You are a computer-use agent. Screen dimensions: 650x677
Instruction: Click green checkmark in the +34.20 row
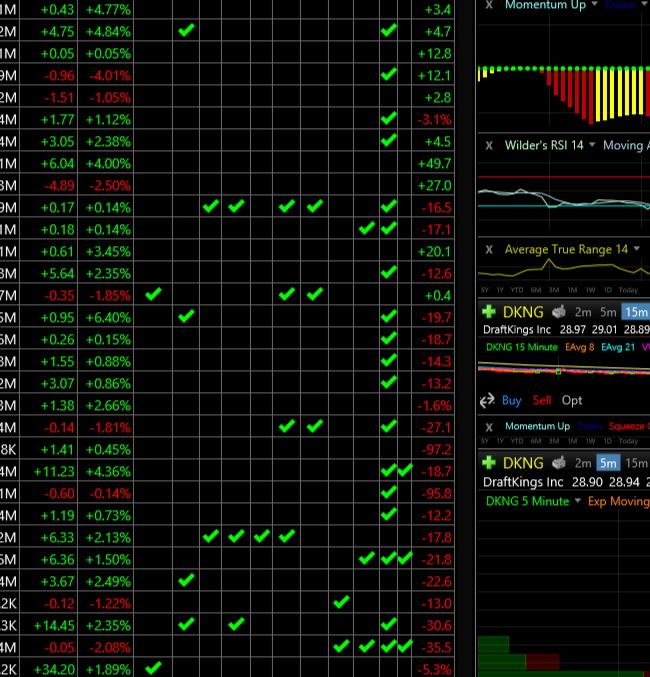(x=154, y=668)
